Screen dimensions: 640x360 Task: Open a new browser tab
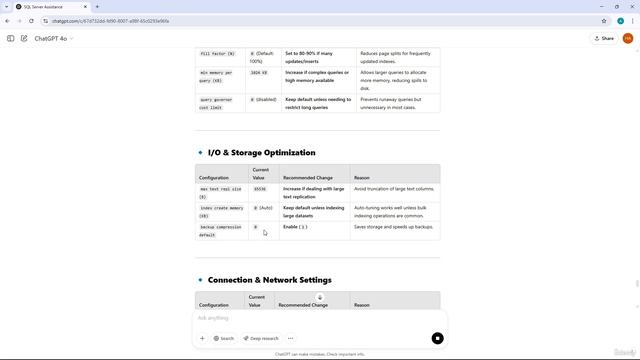click(97, 7)
